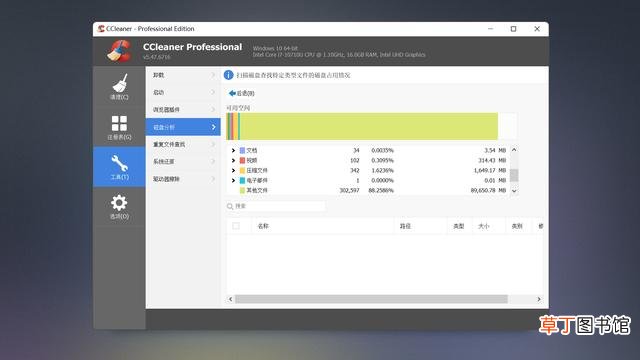Expand the Video (视频) category row
This screenshot has height=360, width=640.
click(x=233, y=160)
